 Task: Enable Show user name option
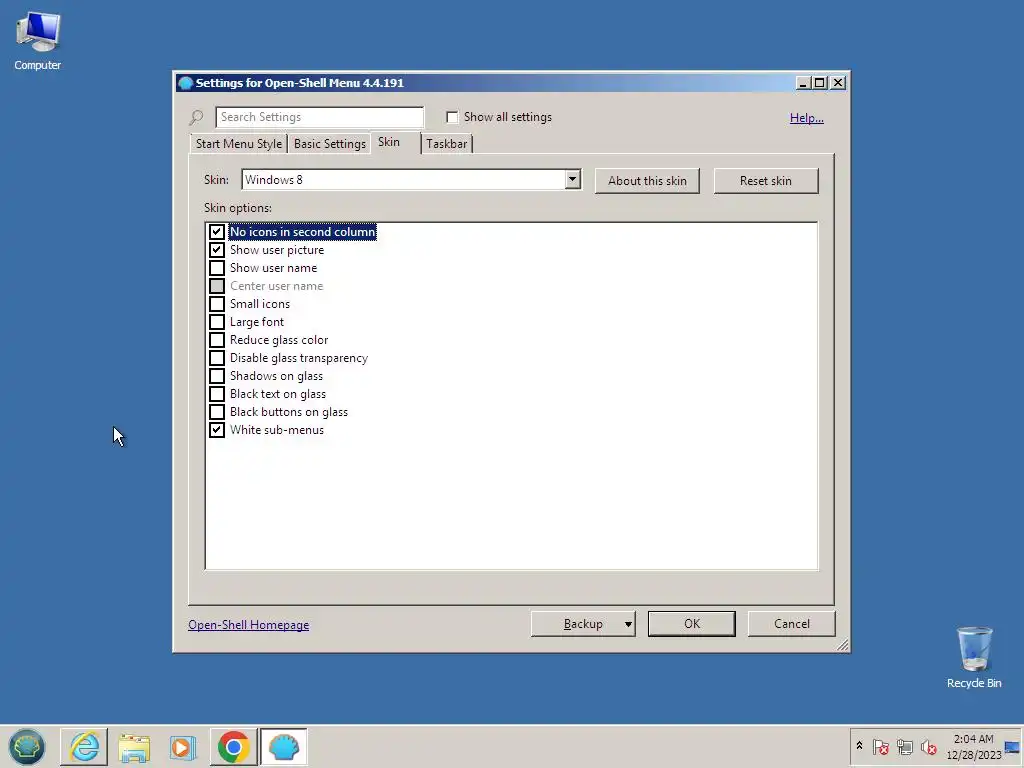[217, 268]
